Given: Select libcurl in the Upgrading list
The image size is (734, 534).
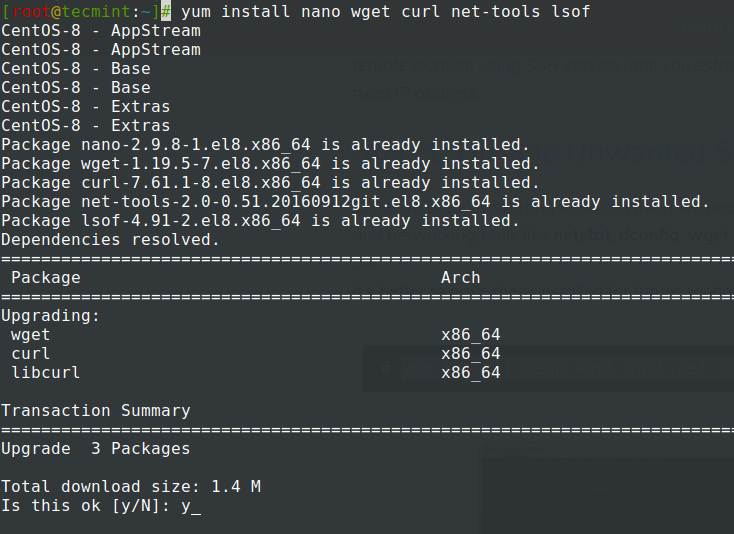Looking at the screenshot, I should [45, 372].
